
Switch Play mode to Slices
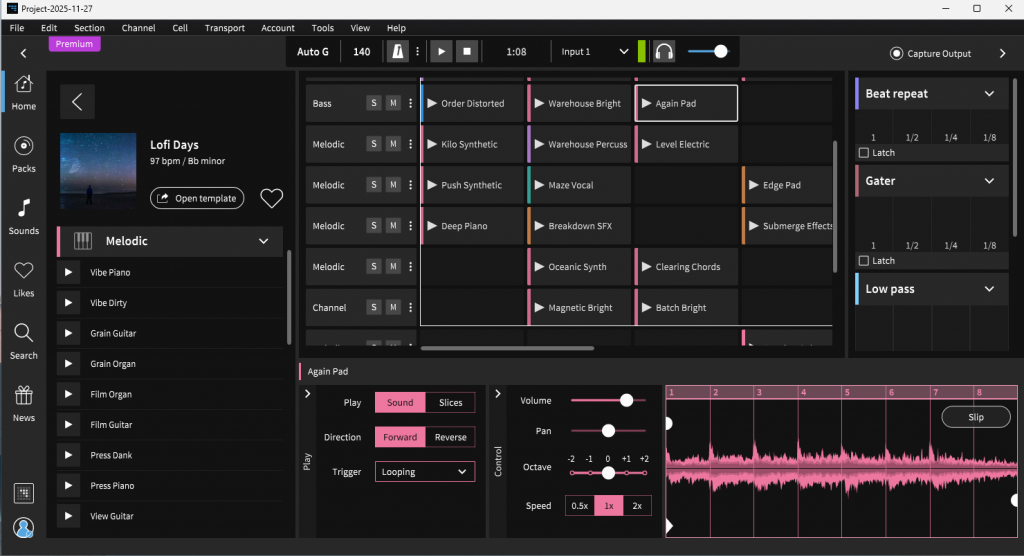pos(450,403)
